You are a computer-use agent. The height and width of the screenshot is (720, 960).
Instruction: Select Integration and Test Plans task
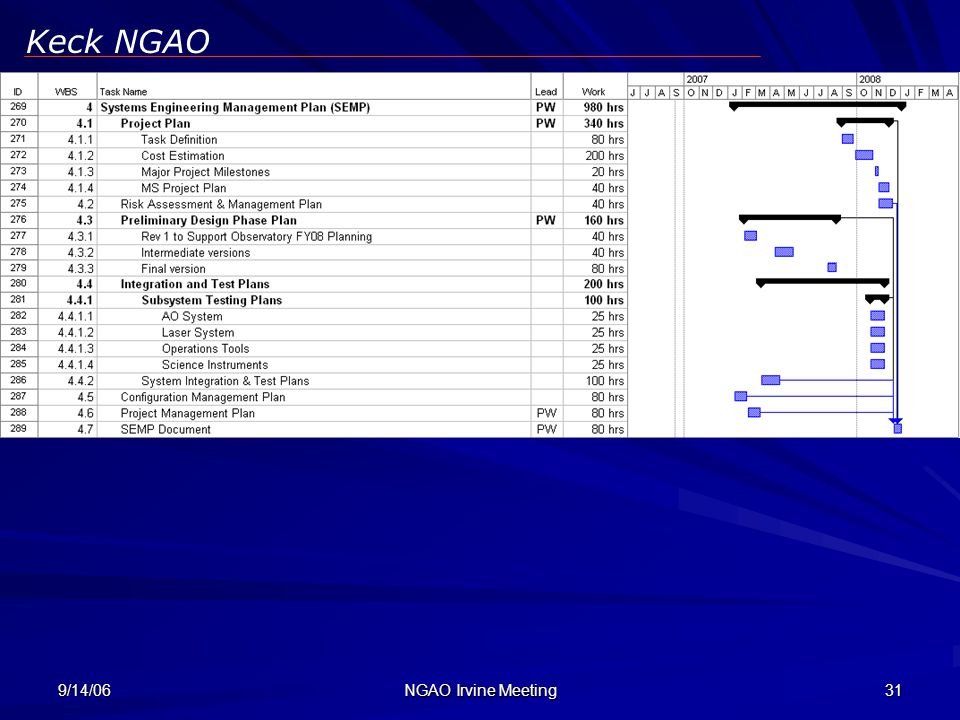click(195, 284)
